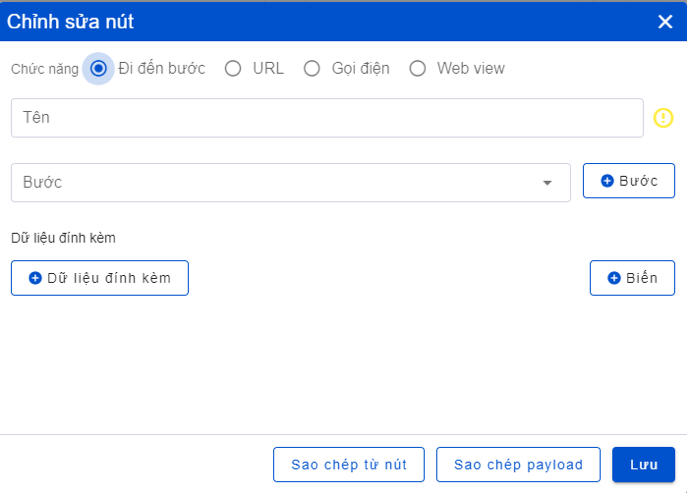Click plus icon on Biến button
Viewport: 687px width, 493px height.
(614, 278)
